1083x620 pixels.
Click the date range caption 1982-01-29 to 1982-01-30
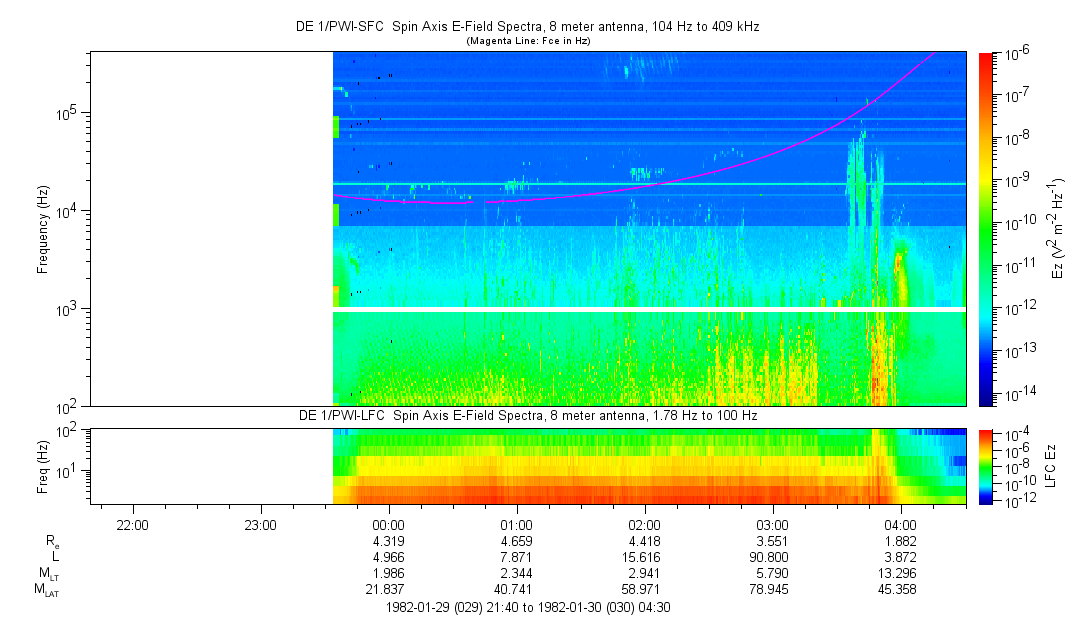coord(528,608)
